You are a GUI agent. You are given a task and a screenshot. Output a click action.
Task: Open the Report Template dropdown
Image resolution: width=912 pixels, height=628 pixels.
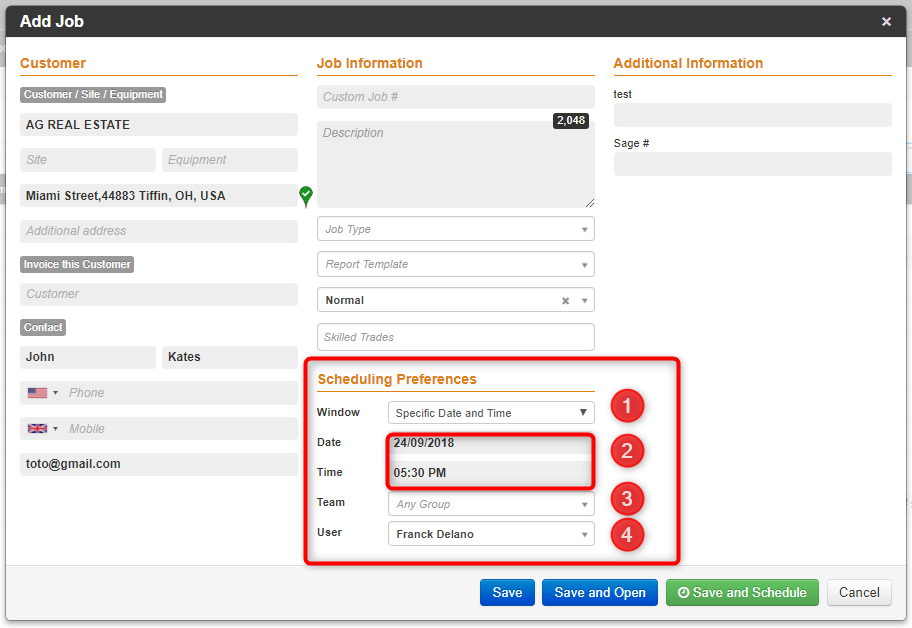pos(455,265)
